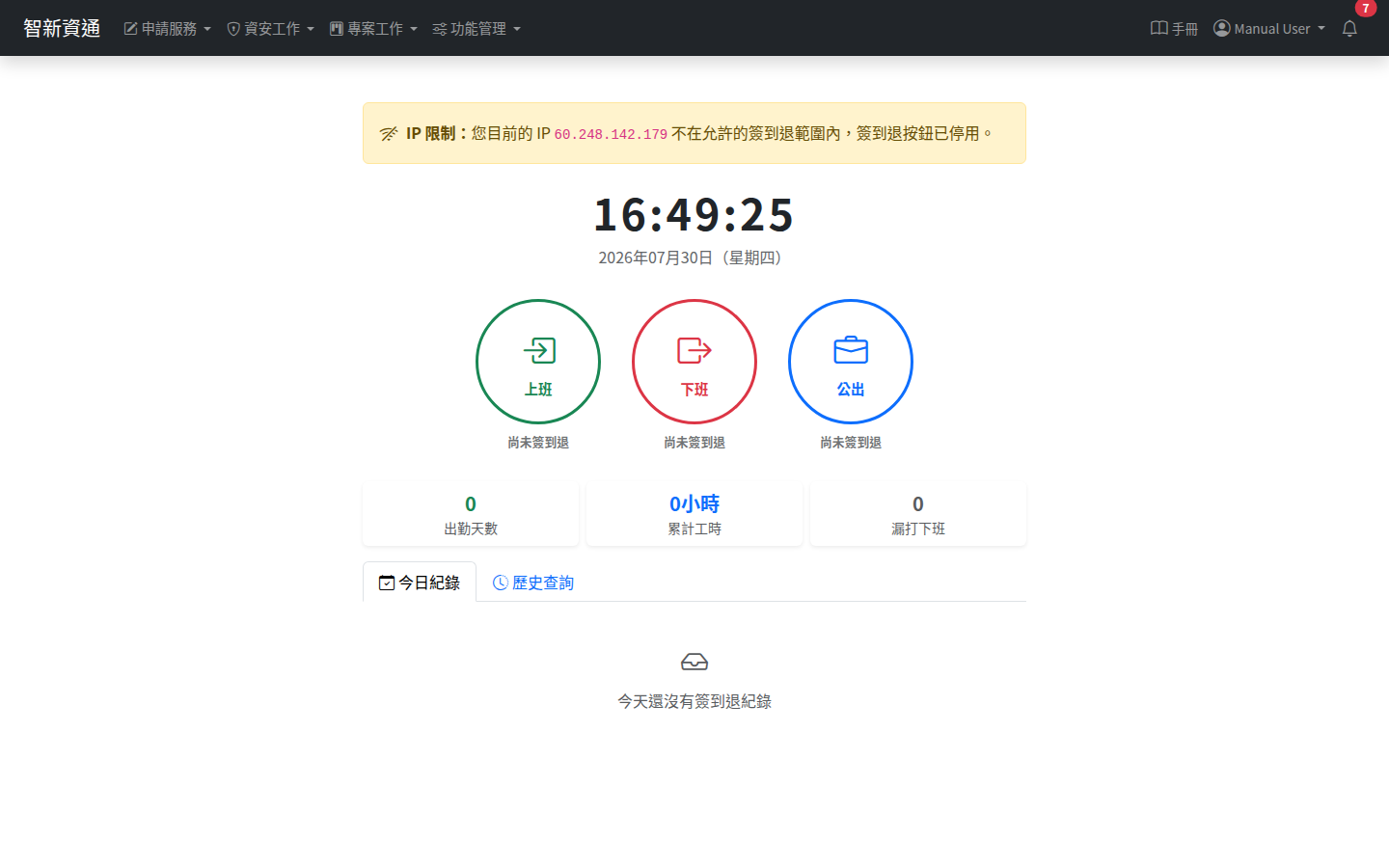Image resolution: width=1389 pixels, height=868 pixels.
Task: Click the empty inbox icon
Action: 694,662
